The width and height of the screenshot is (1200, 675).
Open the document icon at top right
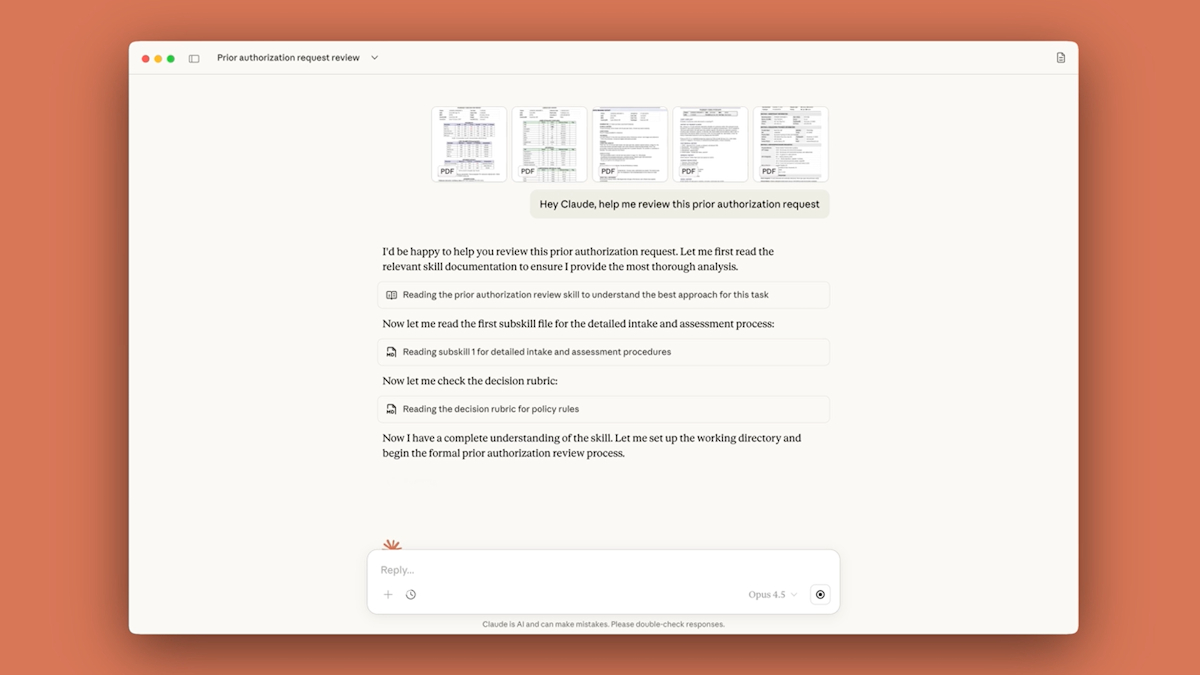point(1060,58)
